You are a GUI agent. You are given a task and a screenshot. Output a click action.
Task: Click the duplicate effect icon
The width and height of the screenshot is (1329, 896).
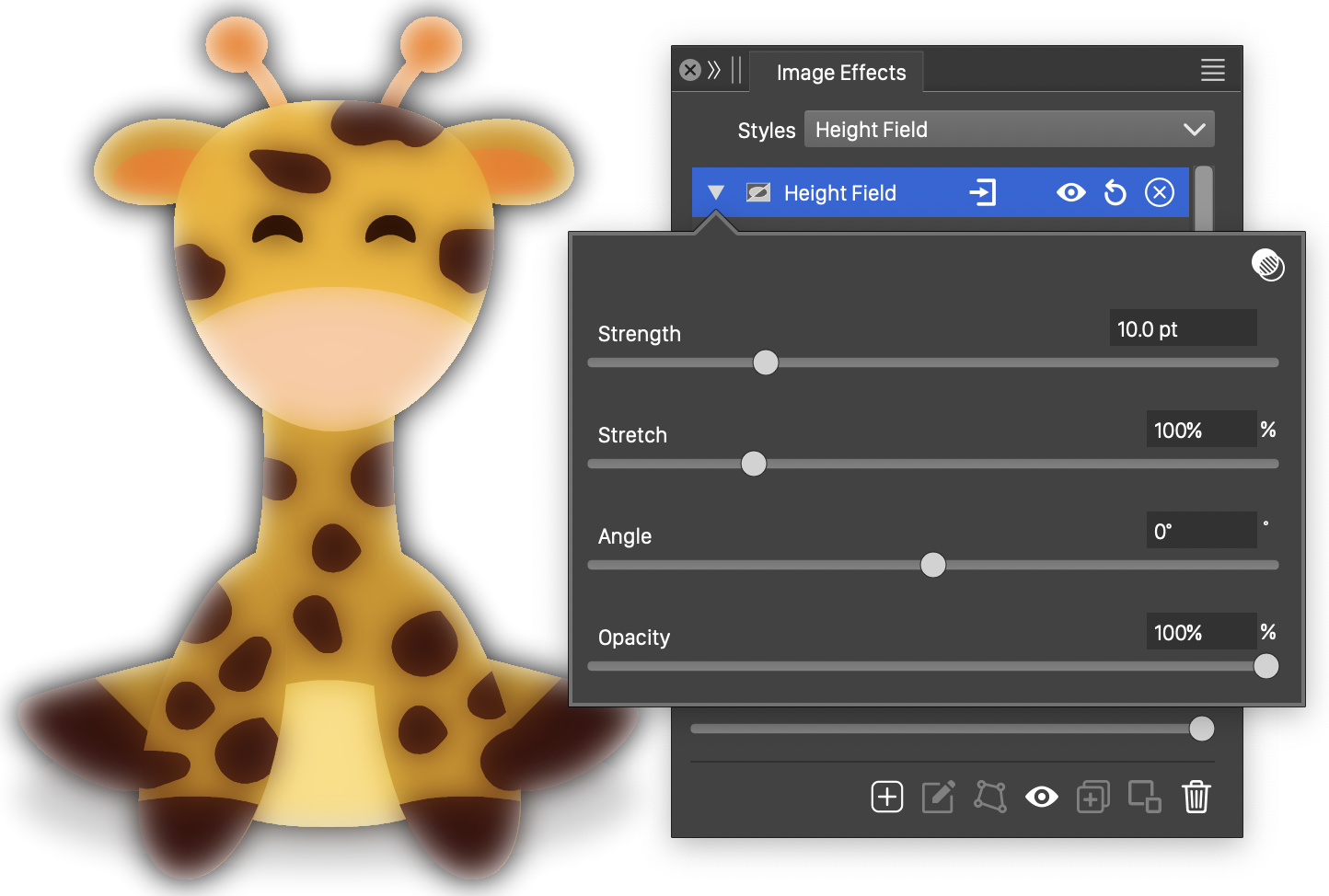[1092, 797]
